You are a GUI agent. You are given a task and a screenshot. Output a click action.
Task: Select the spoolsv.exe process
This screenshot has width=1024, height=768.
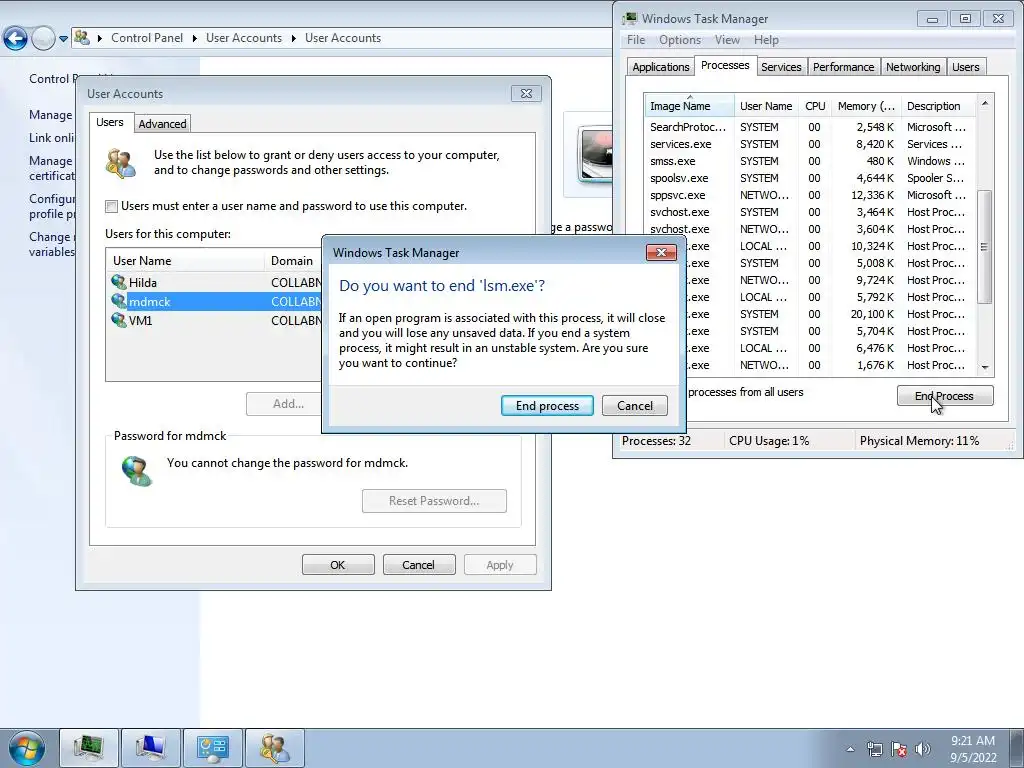810,178
